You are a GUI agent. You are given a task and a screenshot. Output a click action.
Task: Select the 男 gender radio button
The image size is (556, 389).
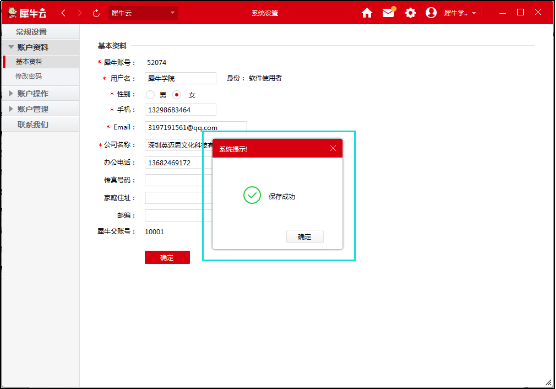click(150, 95)
